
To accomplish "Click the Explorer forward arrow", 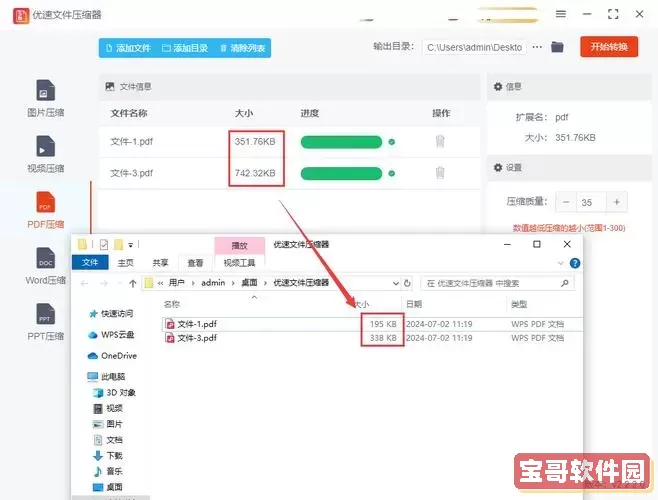I will [x=104, y=283].
